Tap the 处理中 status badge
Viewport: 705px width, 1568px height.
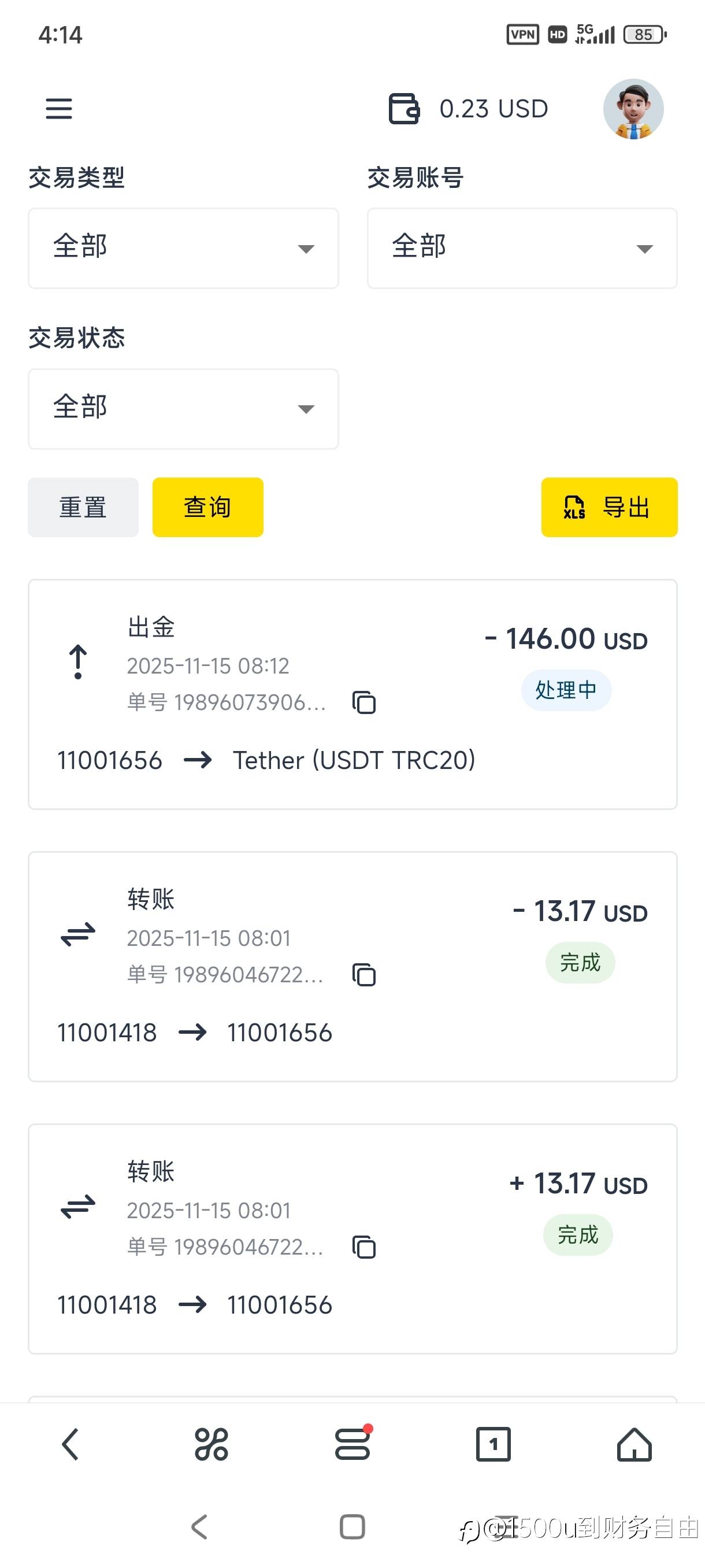(566, 690)
